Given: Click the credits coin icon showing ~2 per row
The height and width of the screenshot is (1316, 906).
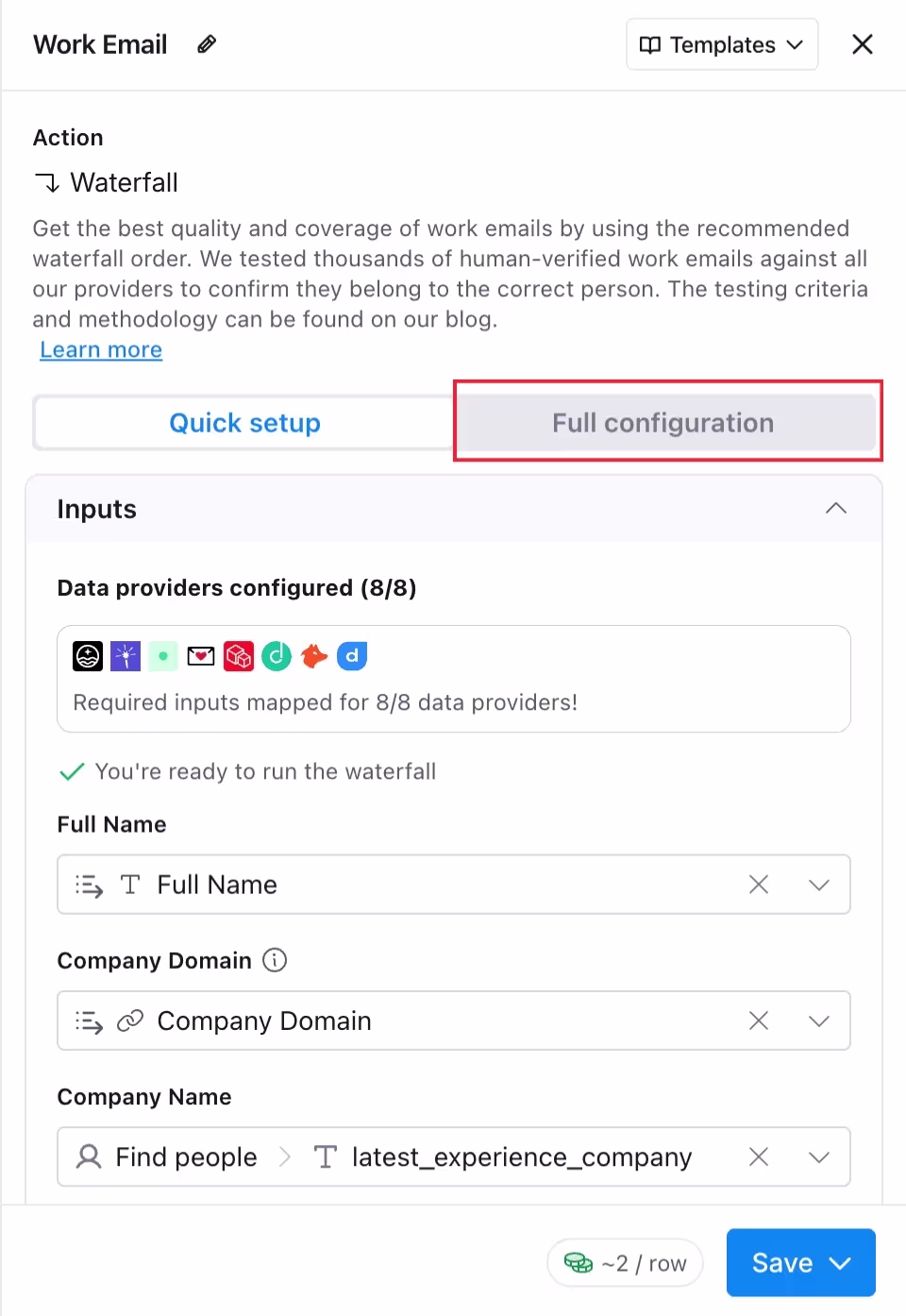Looking at the screenshot, I should 579,1262.
